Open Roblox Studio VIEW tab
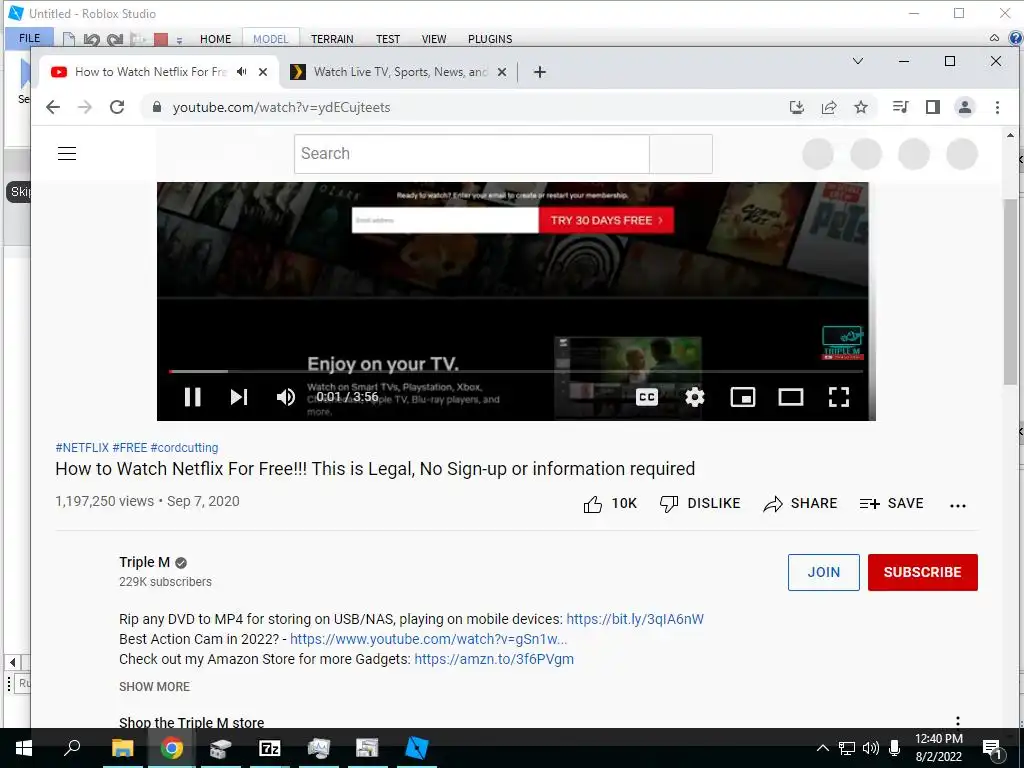 (434, 39)
